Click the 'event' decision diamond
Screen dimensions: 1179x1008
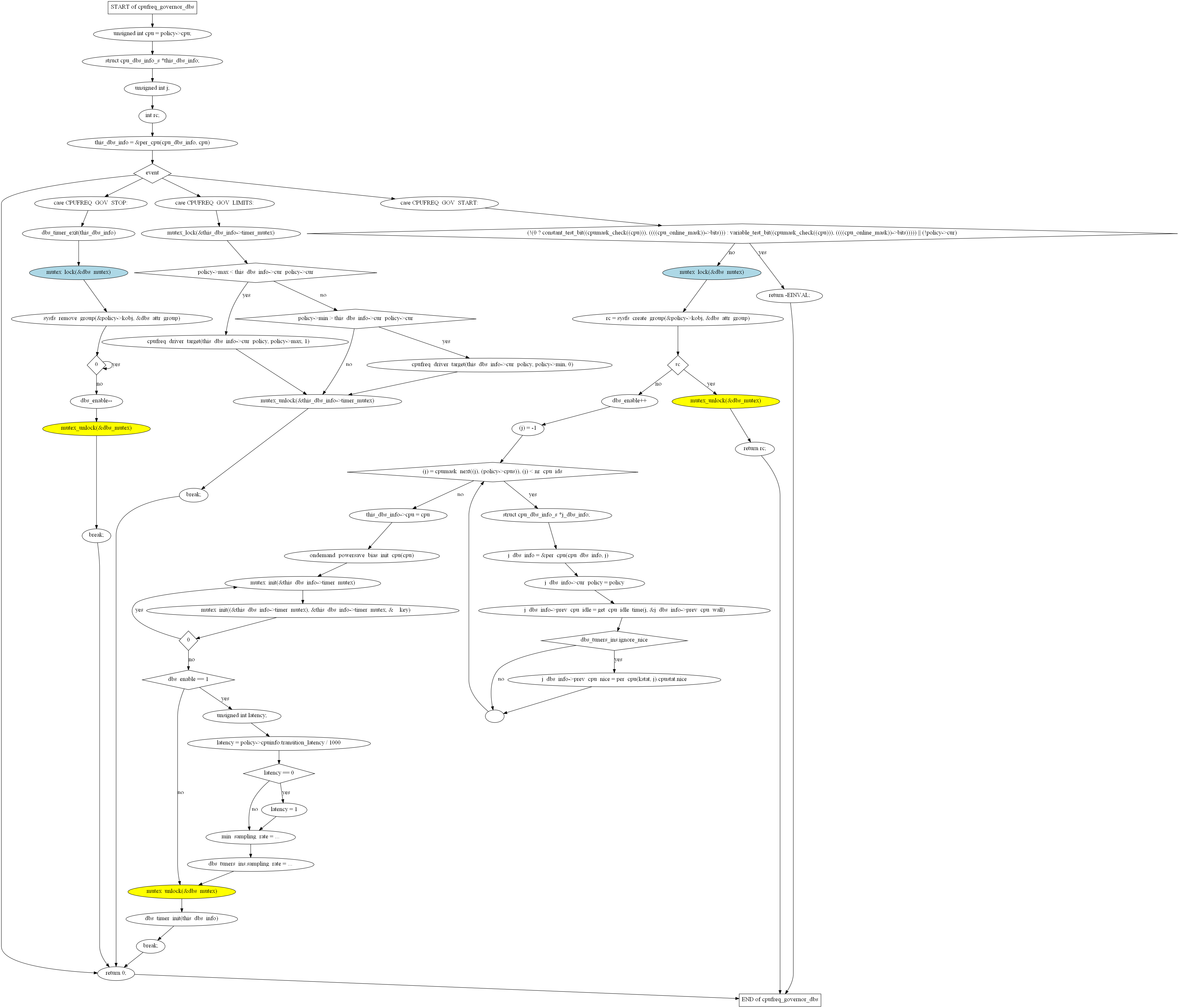[x=153, y=173]
